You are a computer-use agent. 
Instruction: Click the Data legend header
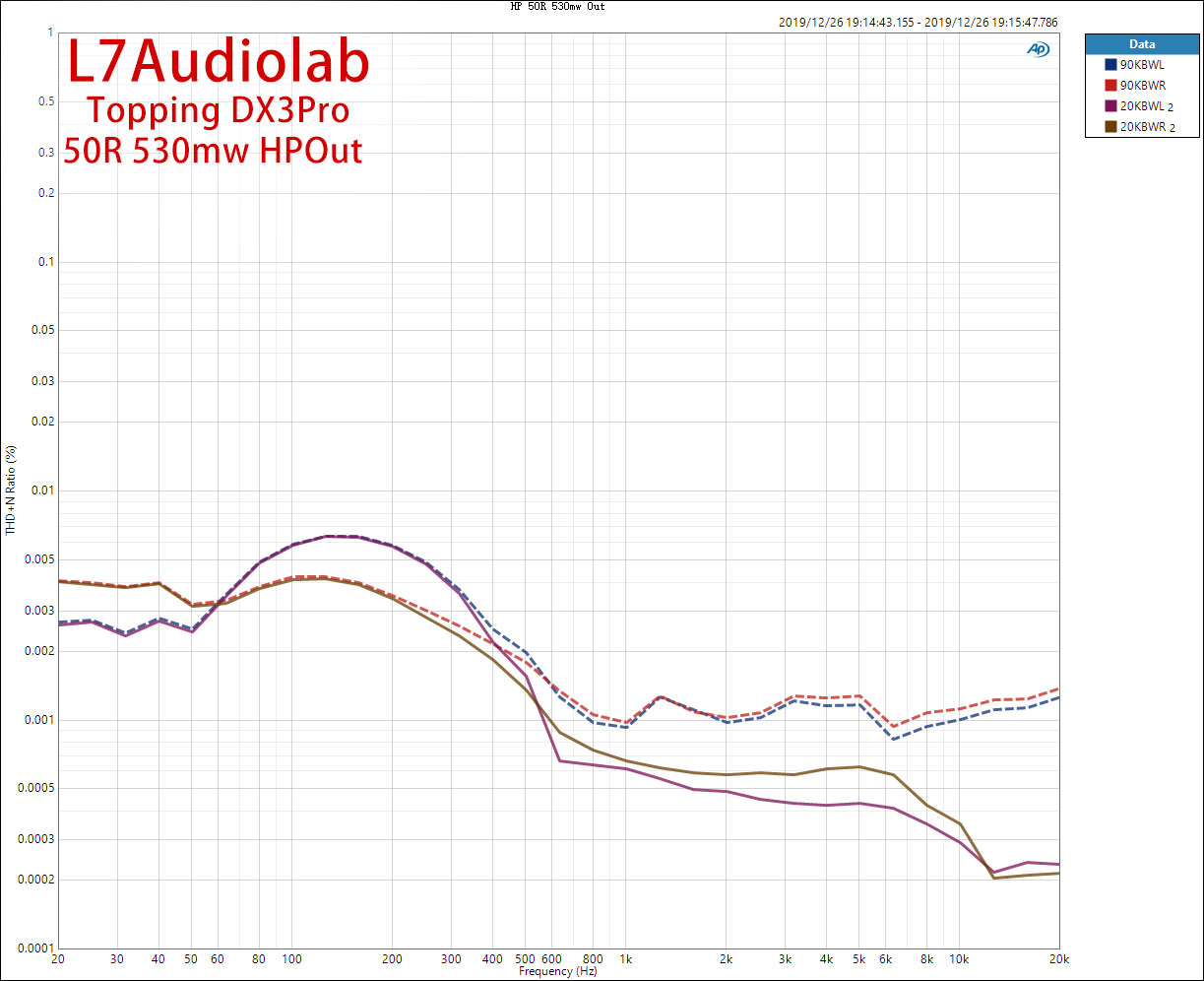[x=1142, y=44]
